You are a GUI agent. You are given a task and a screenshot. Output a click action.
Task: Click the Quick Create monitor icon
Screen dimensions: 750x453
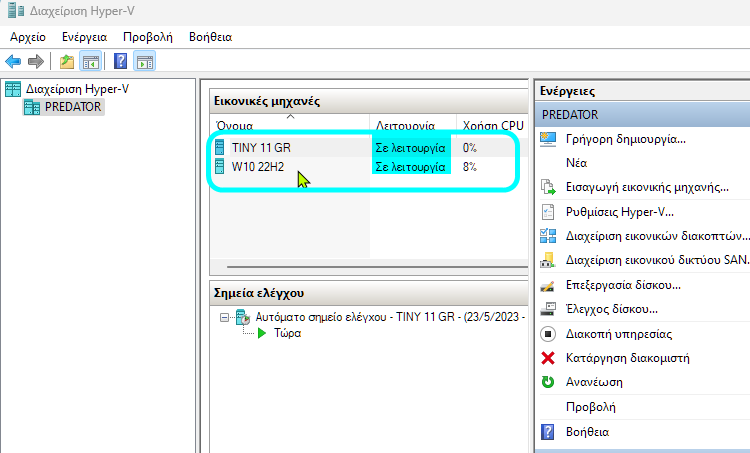pos(548,139)
